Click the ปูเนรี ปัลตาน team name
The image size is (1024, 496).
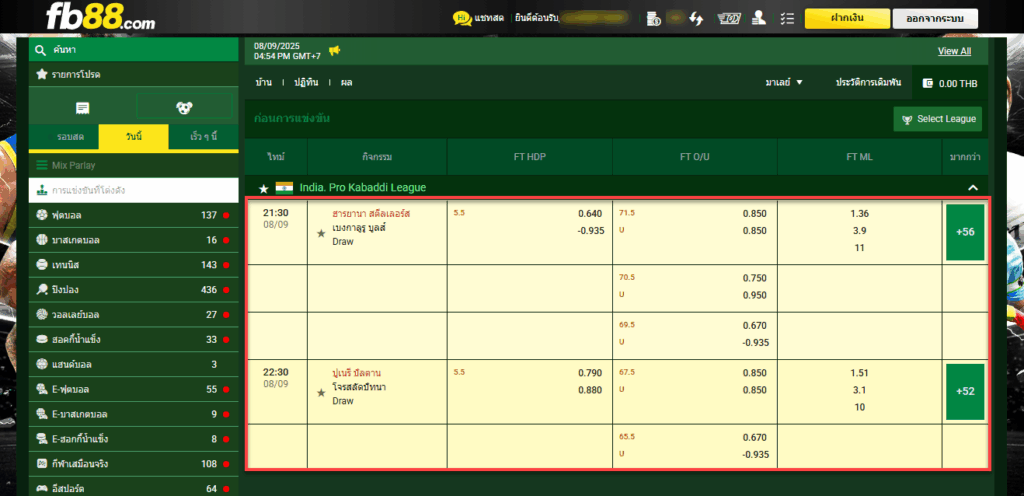point(357,373)
